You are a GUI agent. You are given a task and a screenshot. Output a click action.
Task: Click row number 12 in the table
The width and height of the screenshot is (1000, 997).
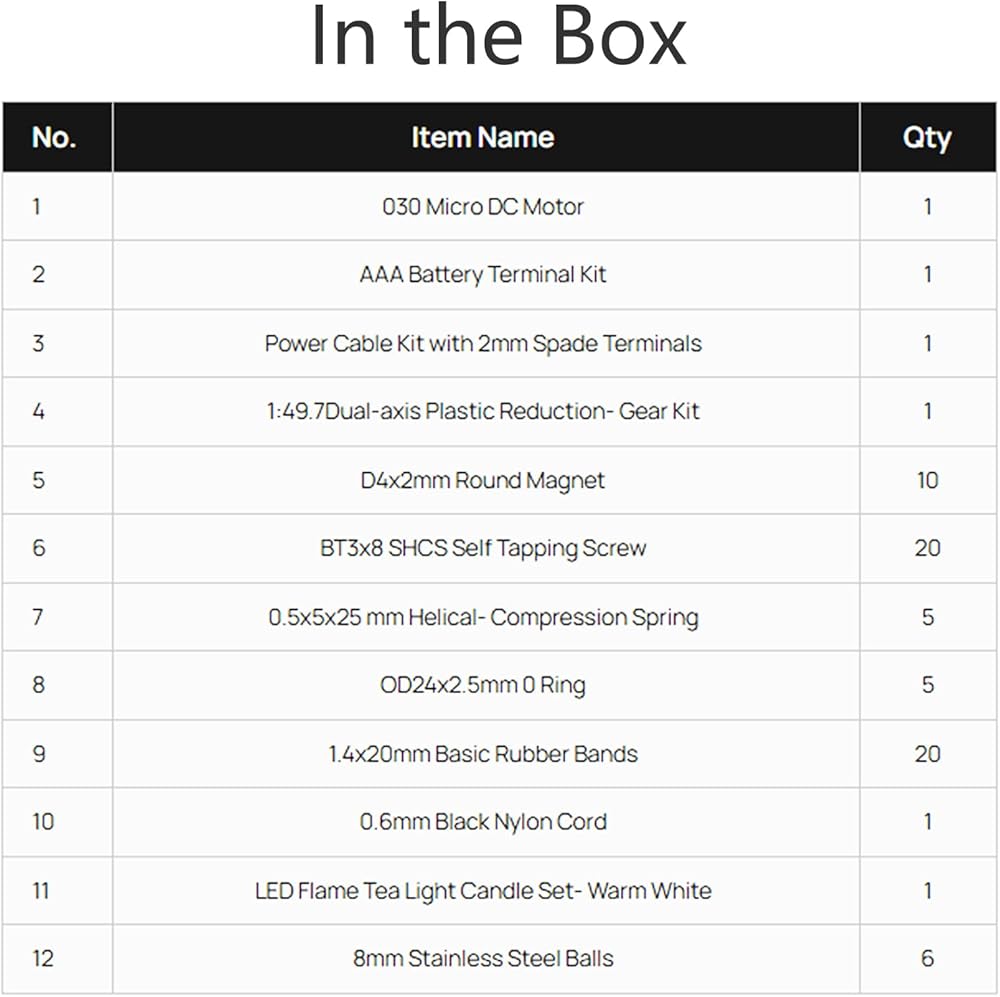(42, 958)
